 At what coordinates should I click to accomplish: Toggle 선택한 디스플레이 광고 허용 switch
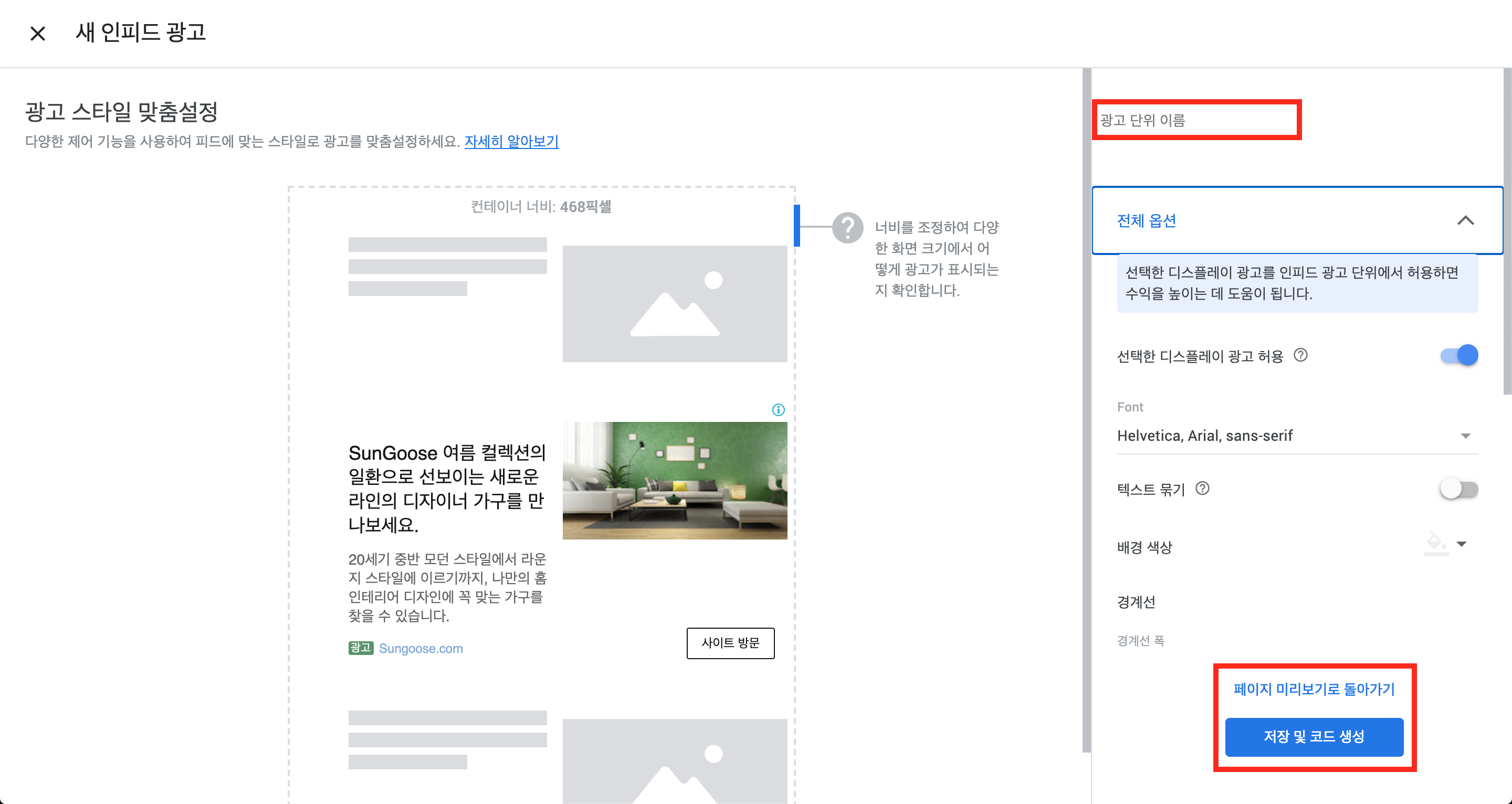pos(1458,356)
